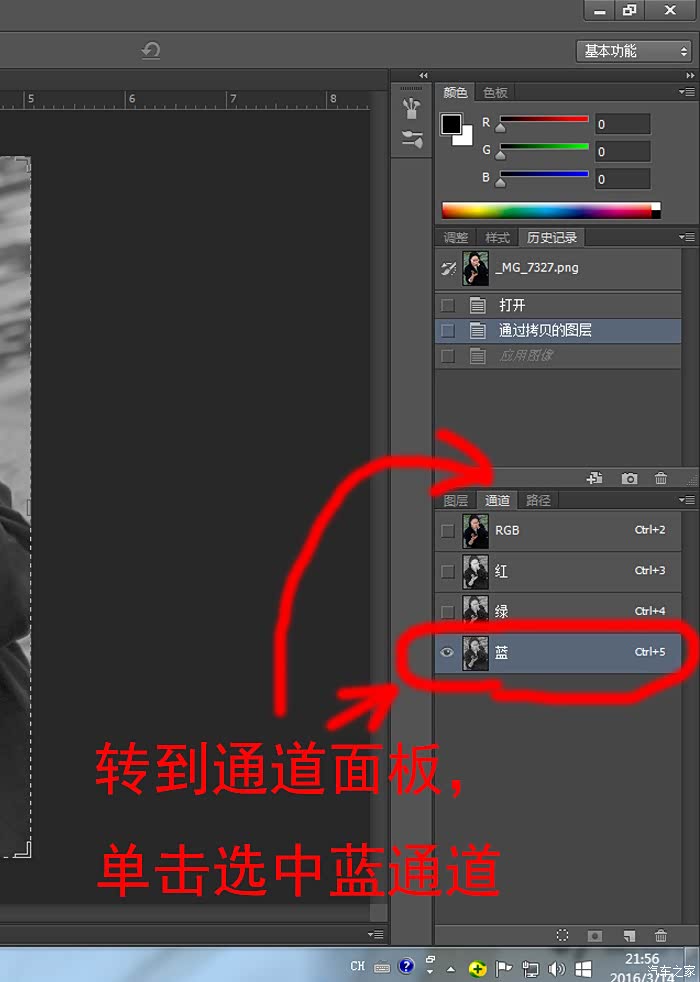
Task: Click the keyboard input method icon
Action: pyautogui.click(x=382, y=967)
